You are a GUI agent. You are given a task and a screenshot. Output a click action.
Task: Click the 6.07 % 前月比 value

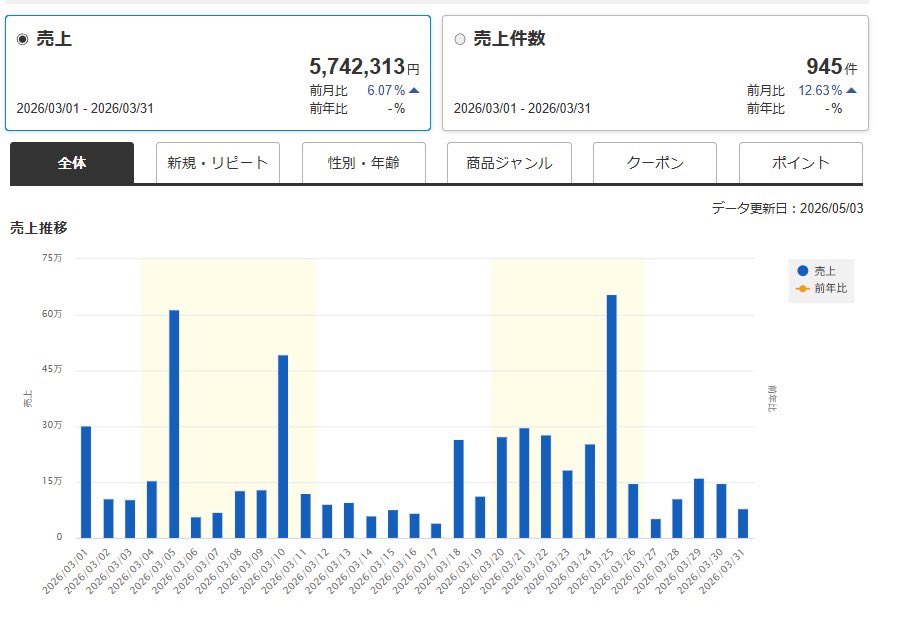coord(386,91)
